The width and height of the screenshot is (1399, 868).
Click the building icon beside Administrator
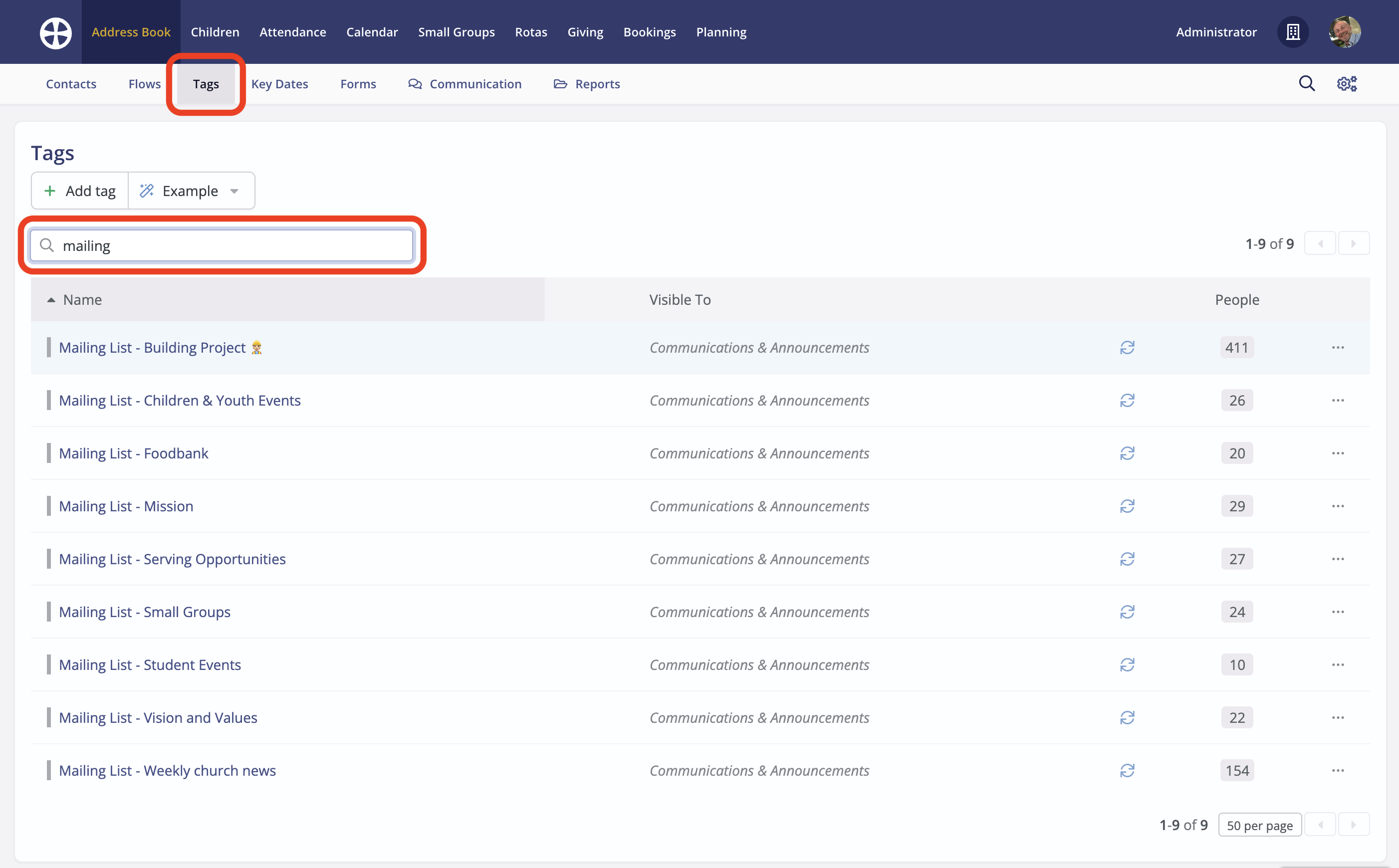[1293, 32]
